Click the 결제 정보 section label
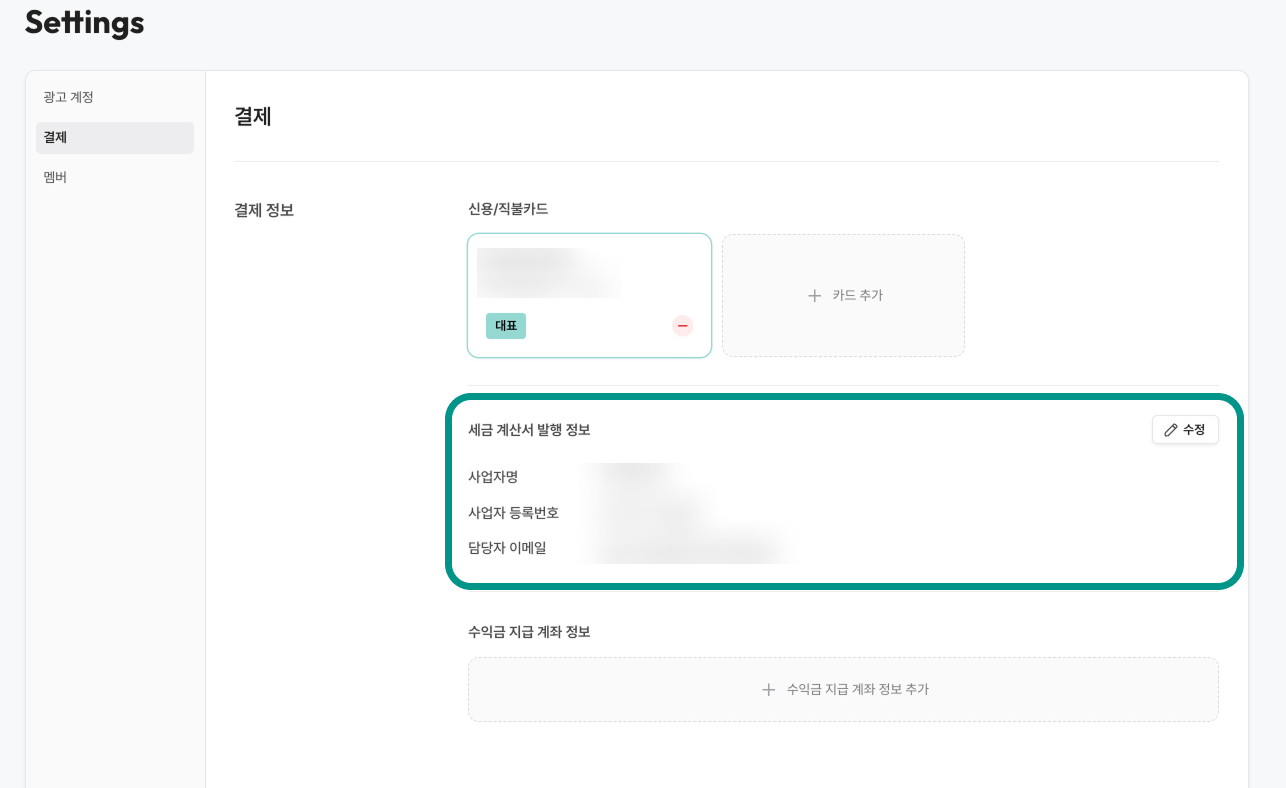Screen dimensions: 1286x788 point(264,210)
